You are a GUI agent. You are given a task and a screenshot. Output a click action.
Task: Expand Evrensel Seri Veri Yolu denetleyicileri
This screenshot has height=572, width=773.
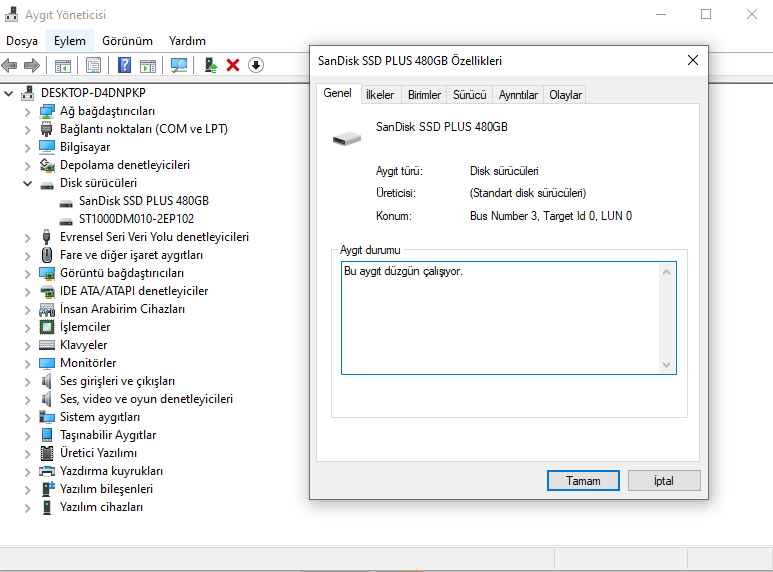coord(28,238)
